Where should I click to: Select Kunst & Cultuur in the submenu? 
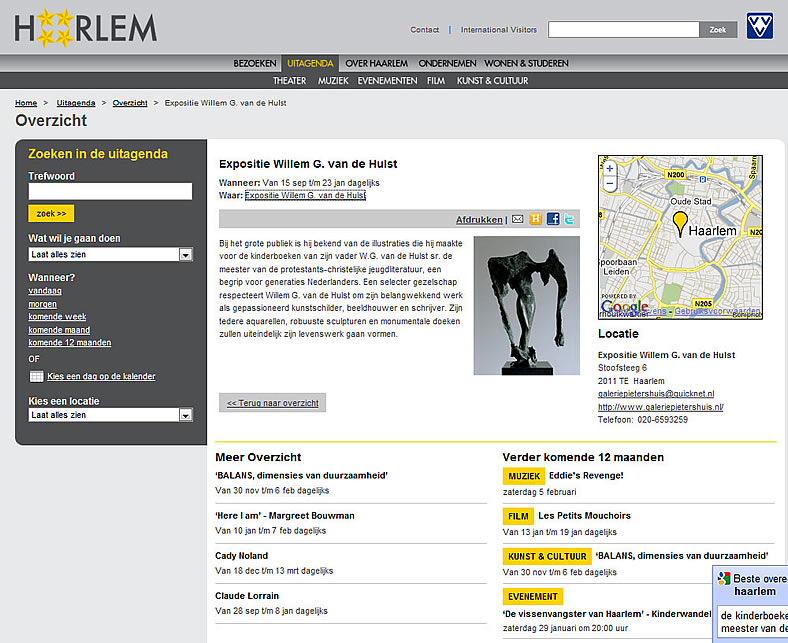coord(492,80)
